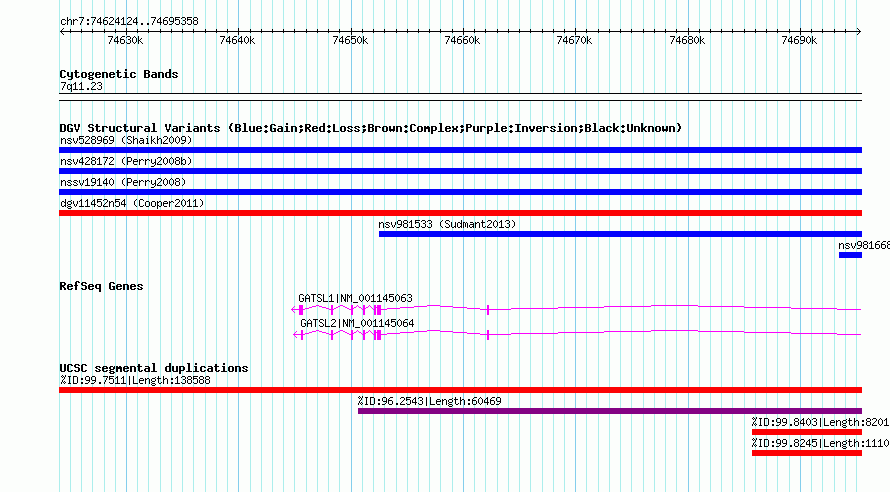Click the nsv428172 (Perry2008b) label
This screenshot has width=890, height=492.
(126, 161)
